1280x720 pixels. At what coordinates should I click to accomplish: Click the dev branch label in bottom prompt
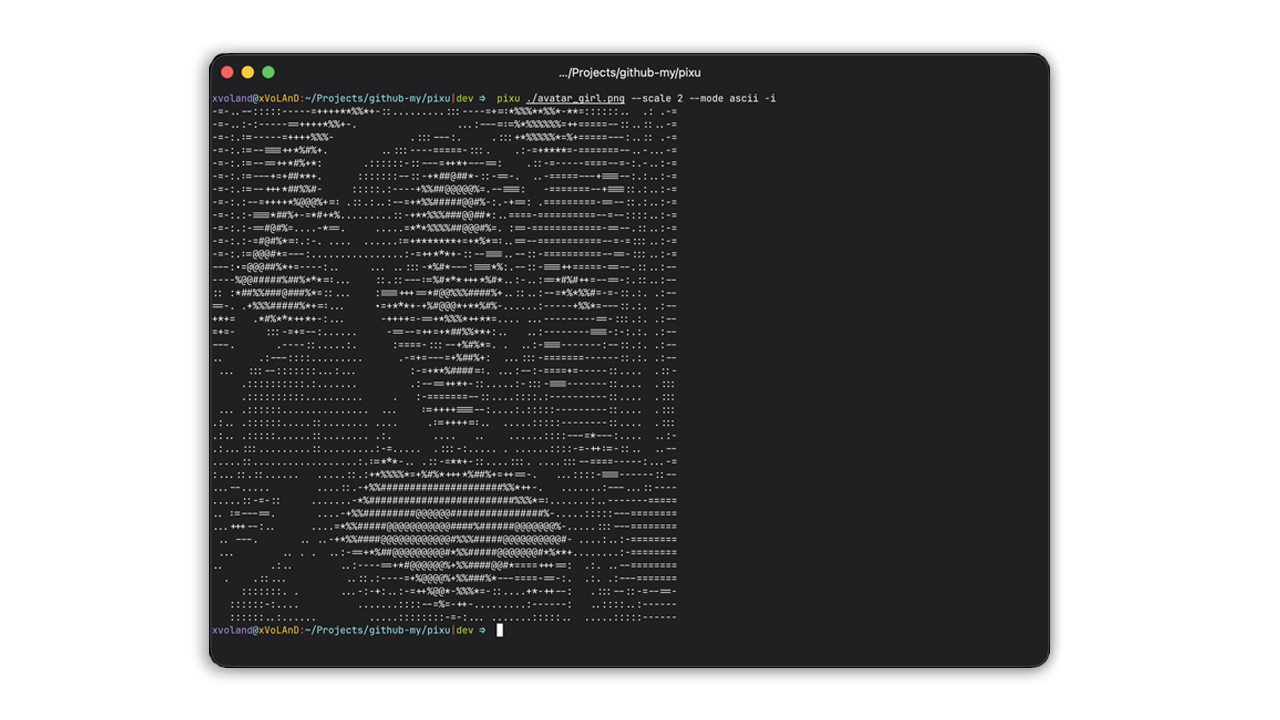[465, 630]
